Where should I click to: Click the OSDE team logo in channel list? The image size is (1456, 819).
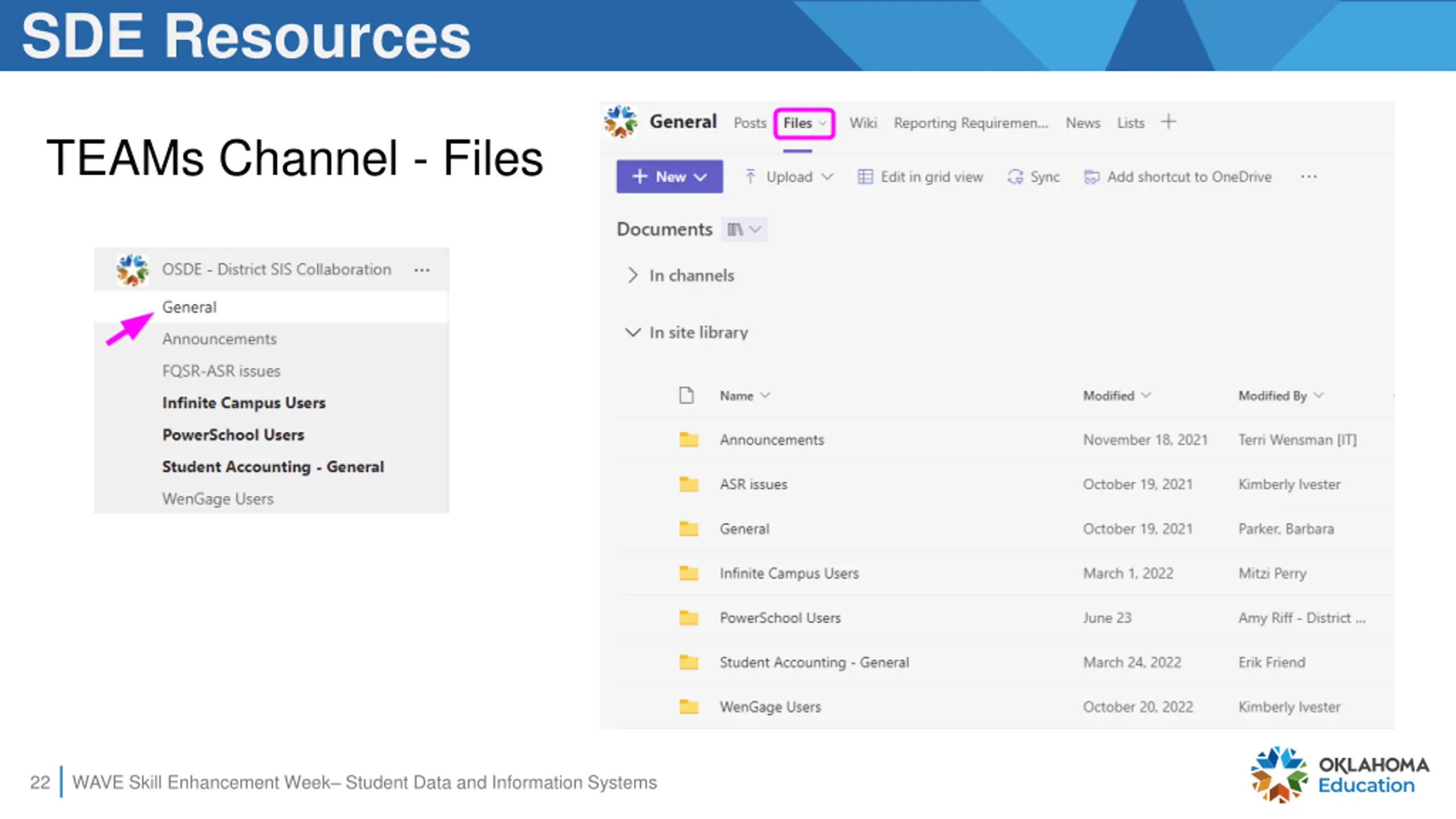click(133, 270)
